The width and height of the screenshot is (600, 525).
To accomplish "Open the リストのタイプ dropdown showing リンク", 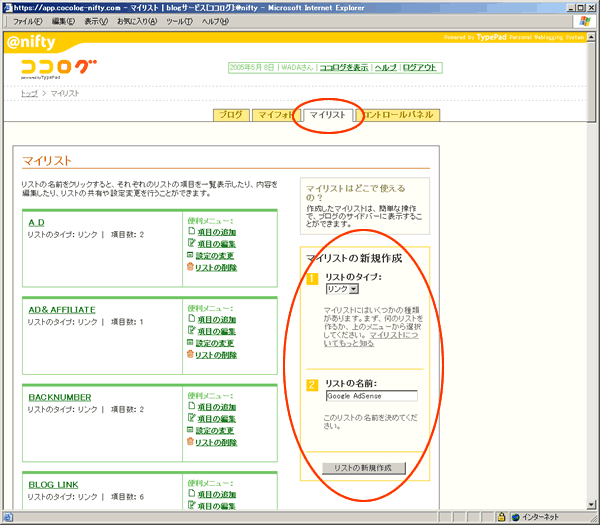I will point(342,289).
